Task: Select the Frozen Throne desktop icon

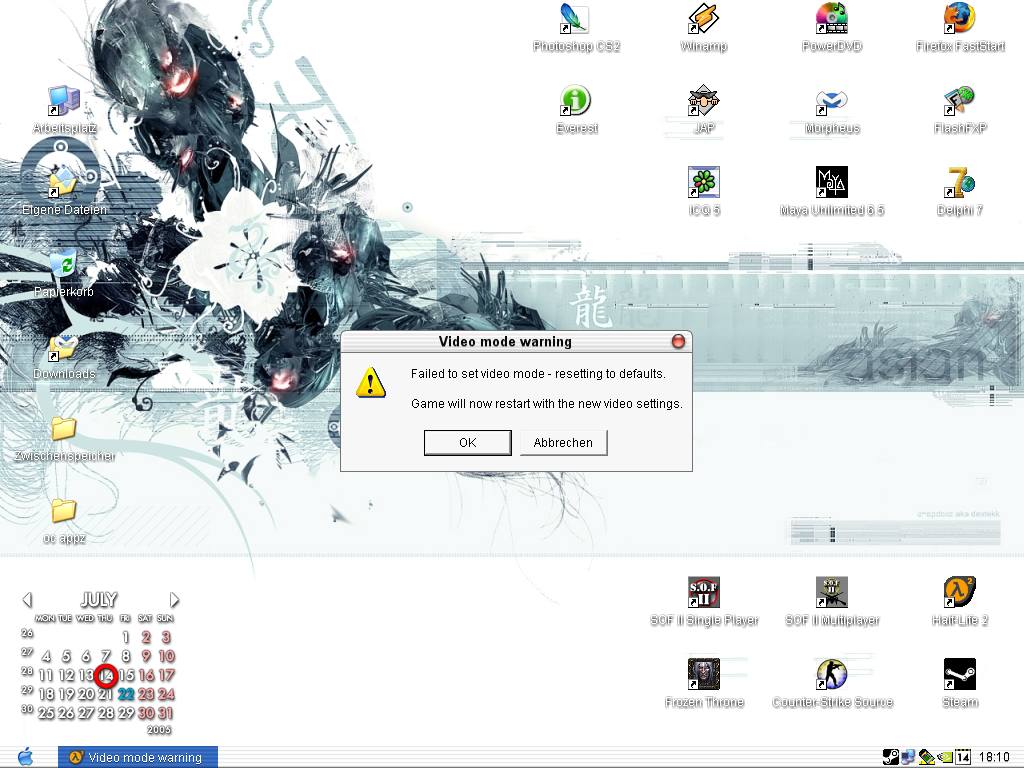Action: [703, 674]
